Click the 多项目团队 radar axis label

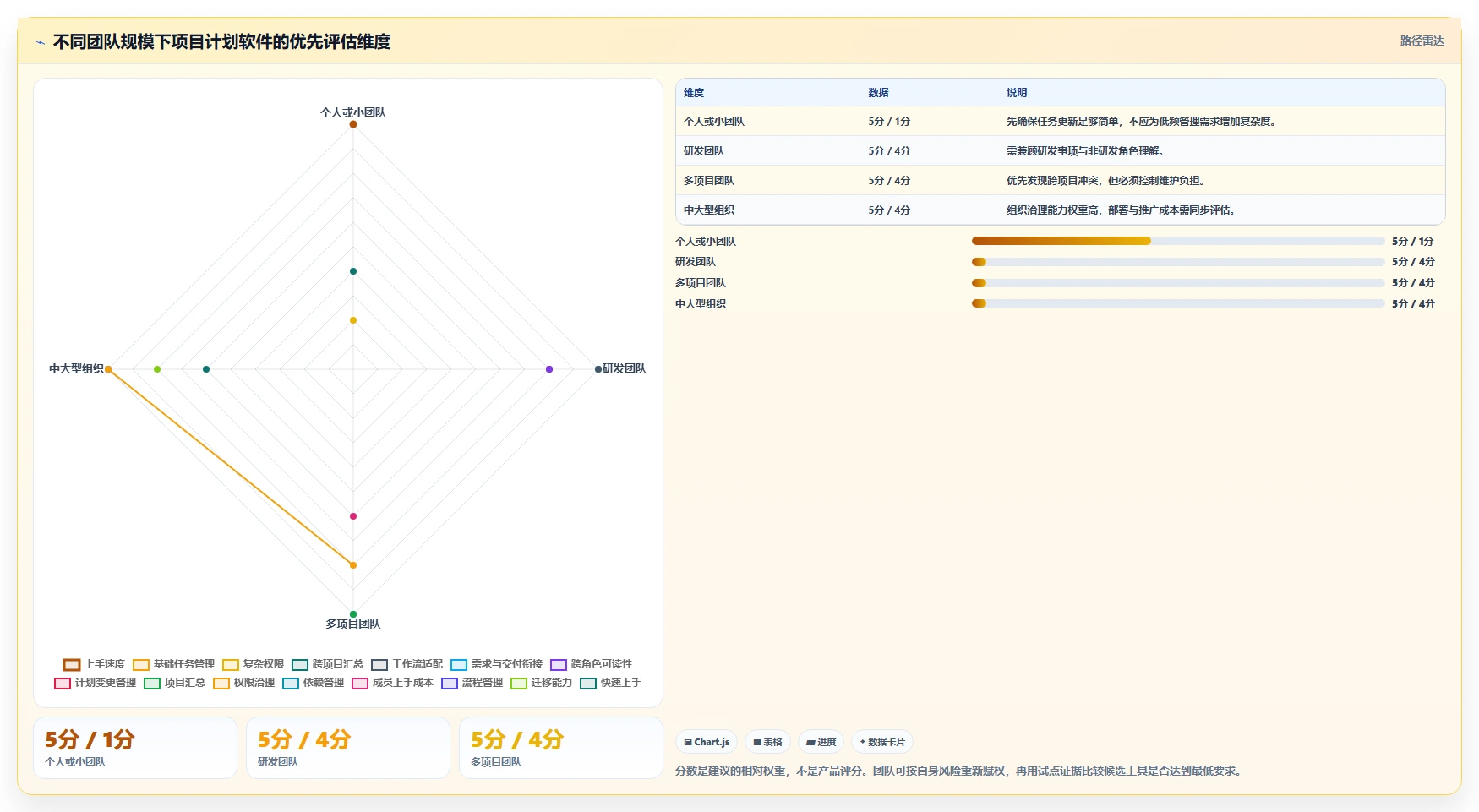click(353, 624)
